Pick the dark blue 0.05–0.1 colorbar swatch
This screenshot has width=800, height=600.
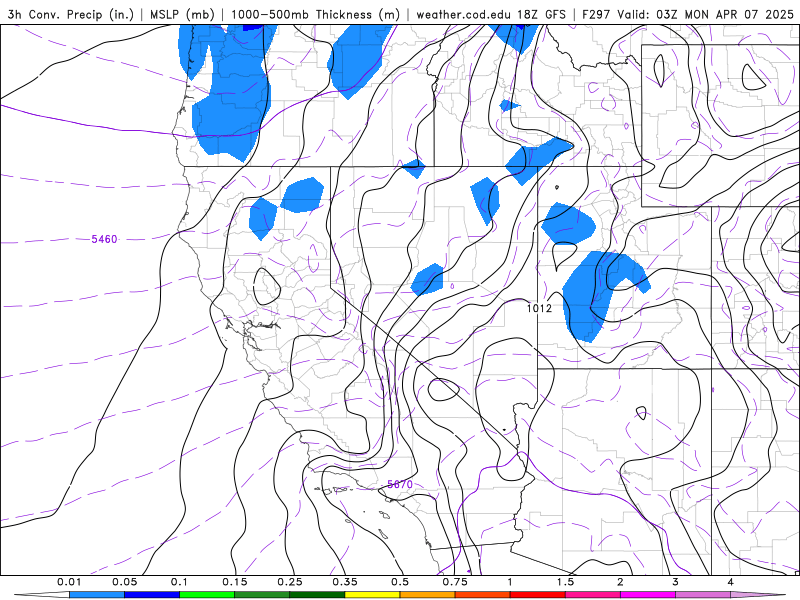152,595
